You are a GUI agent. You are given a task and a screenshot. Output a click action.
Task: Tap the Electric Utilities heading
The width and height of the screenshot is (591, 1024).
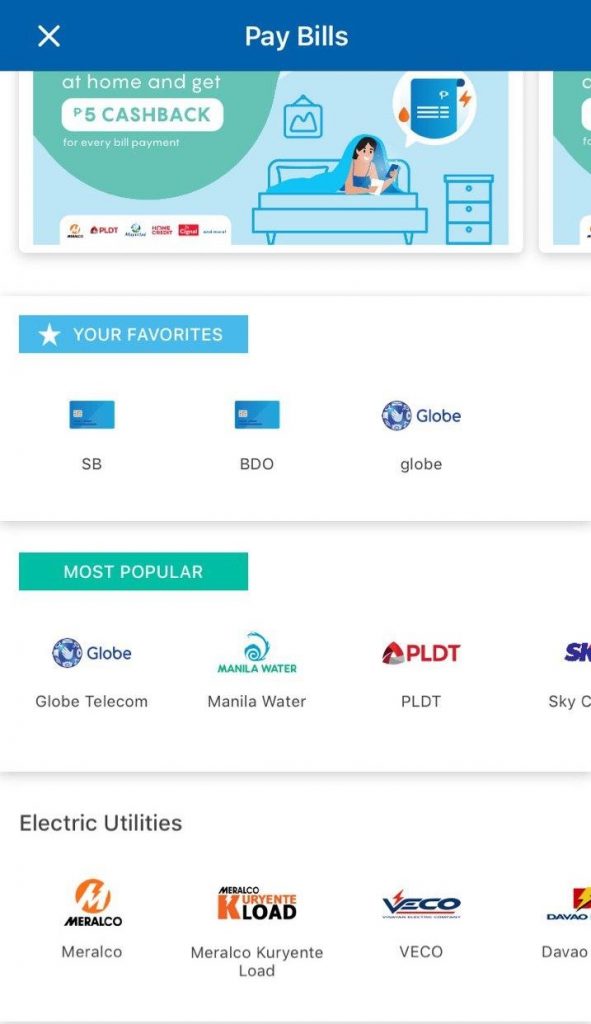point(101,823)
